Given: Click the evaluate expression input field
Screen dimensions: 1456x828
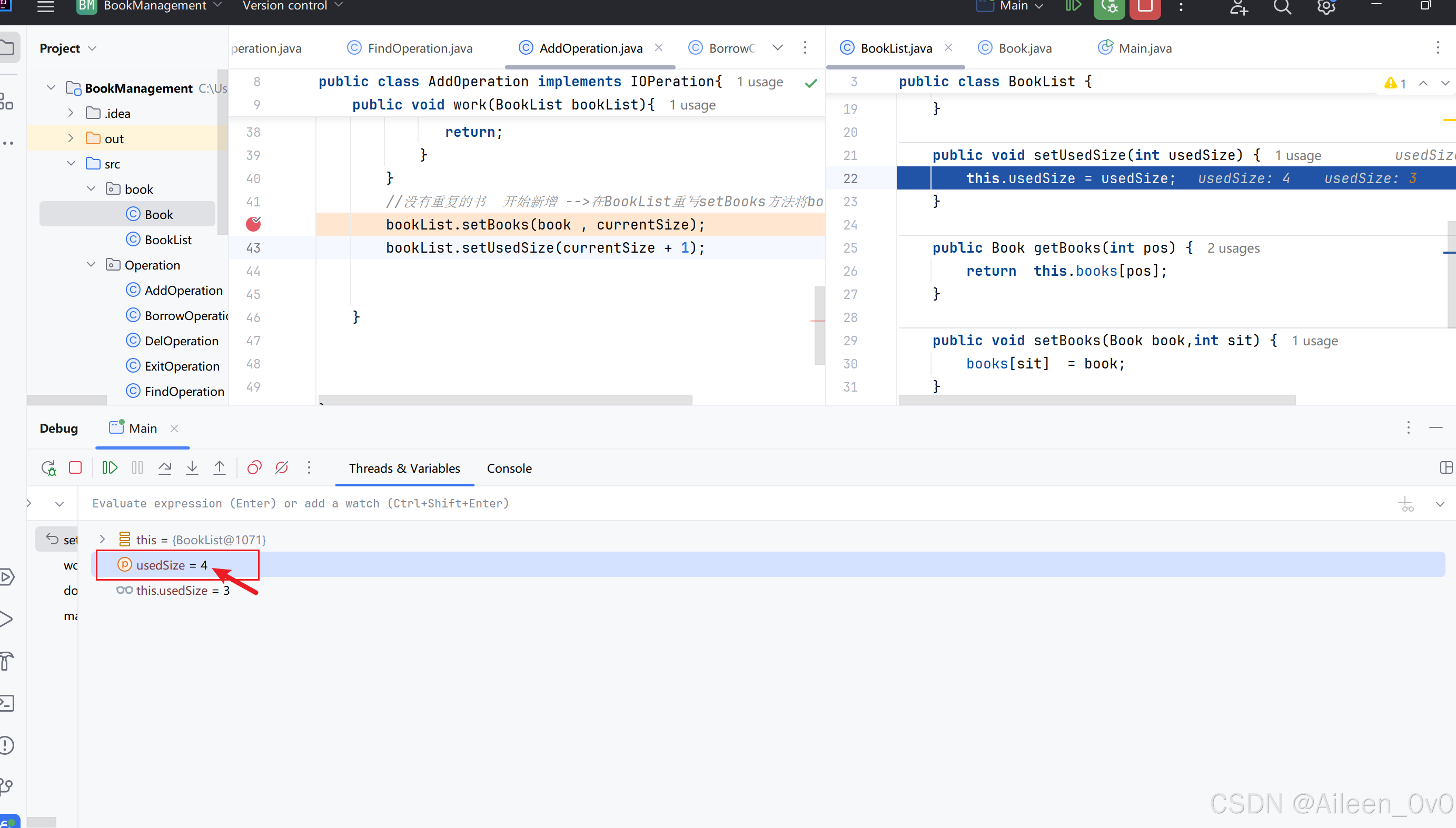Looking at the screenshot, I should point(734,503).
